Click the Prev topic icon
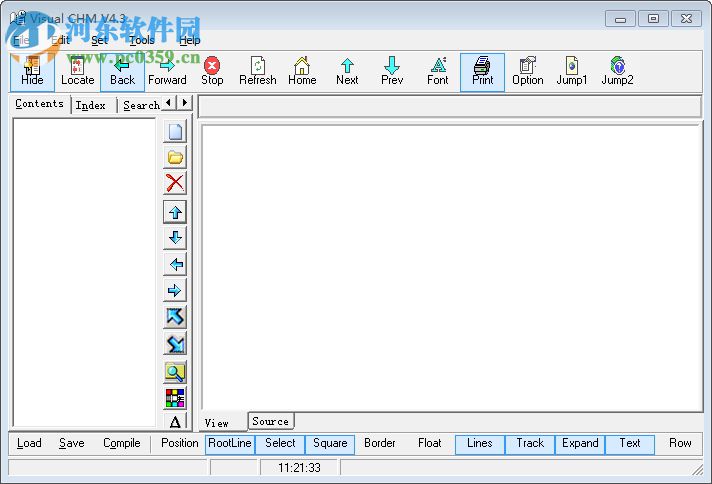The height and width of the screenshot is (484, 712). [x=392, y=72]
